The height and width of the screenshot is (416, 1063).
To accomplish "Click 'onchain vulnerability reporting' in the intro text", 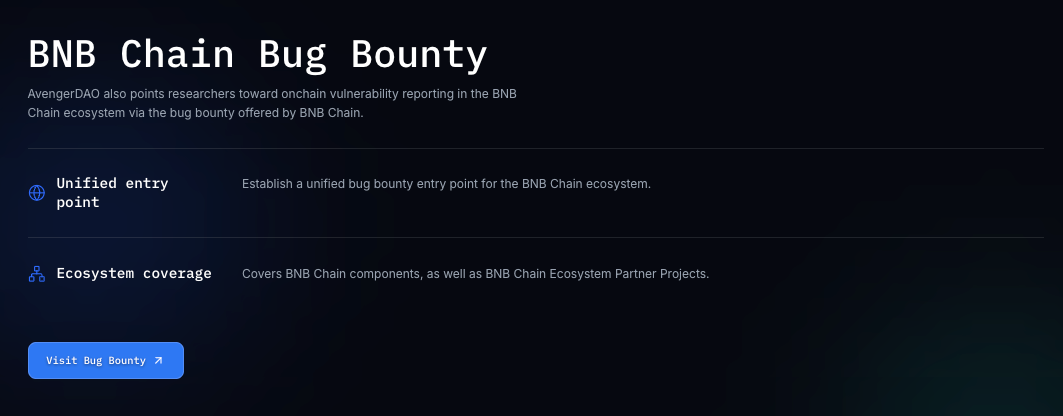I will (x=363, y=94).
